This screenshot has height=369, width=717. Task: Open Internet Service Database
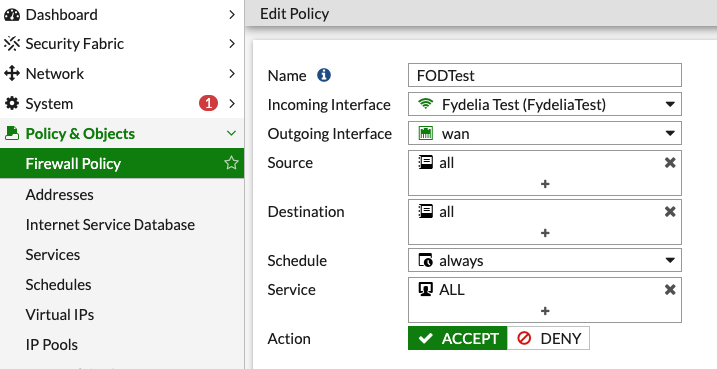tap(110, 225)
